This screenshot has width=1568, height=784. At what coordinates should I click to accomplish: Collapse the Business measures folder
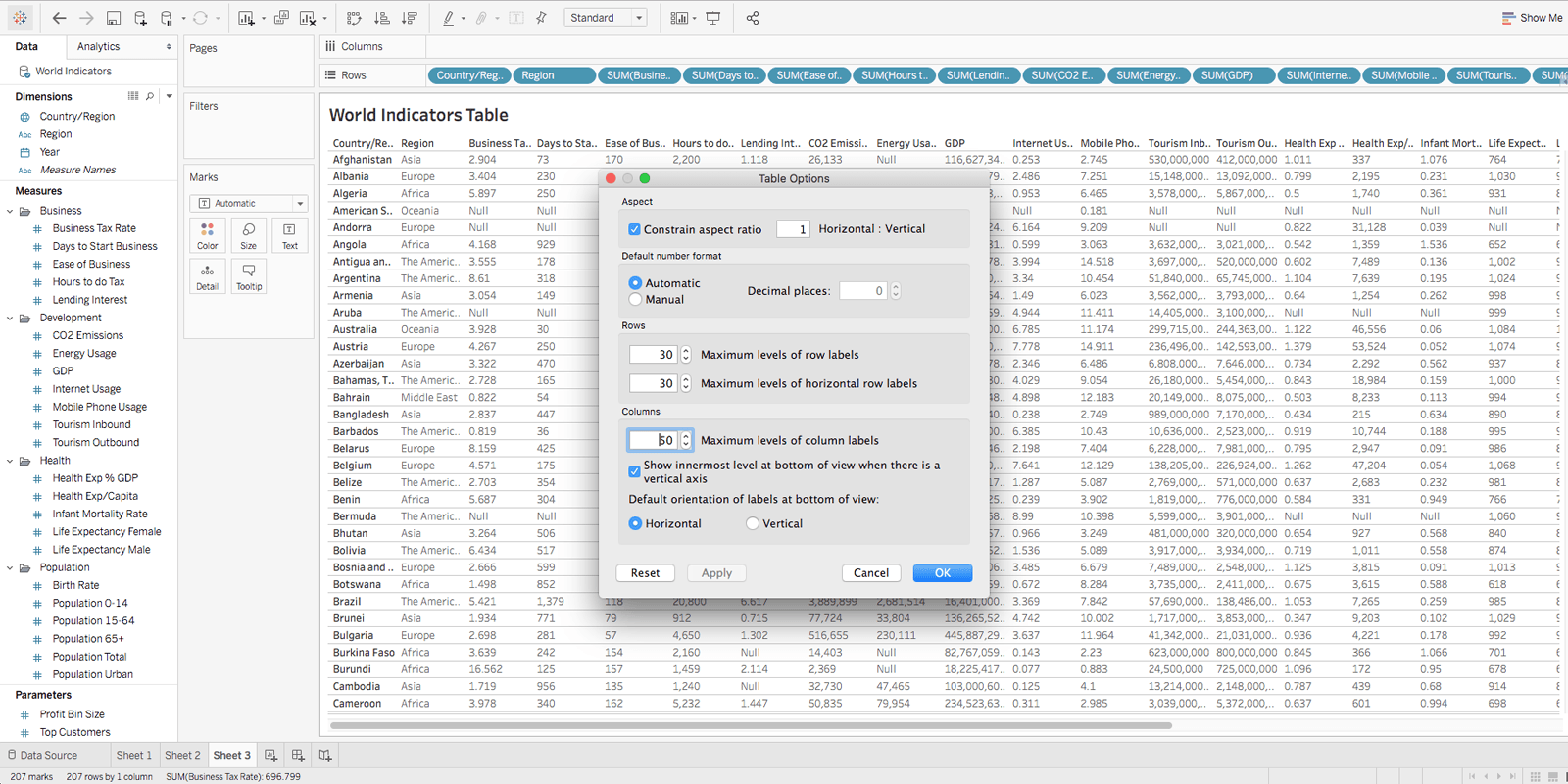pos(10,211)
